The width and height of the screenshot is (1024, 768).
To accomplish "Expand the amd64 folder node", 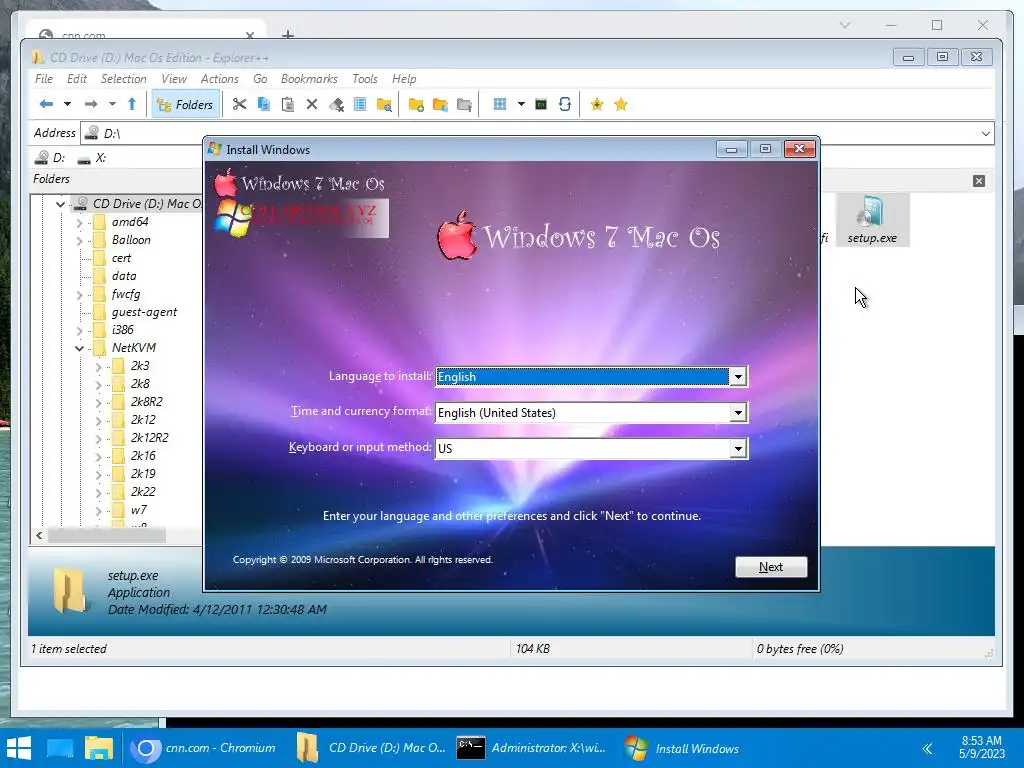I will tap(80, 223).
